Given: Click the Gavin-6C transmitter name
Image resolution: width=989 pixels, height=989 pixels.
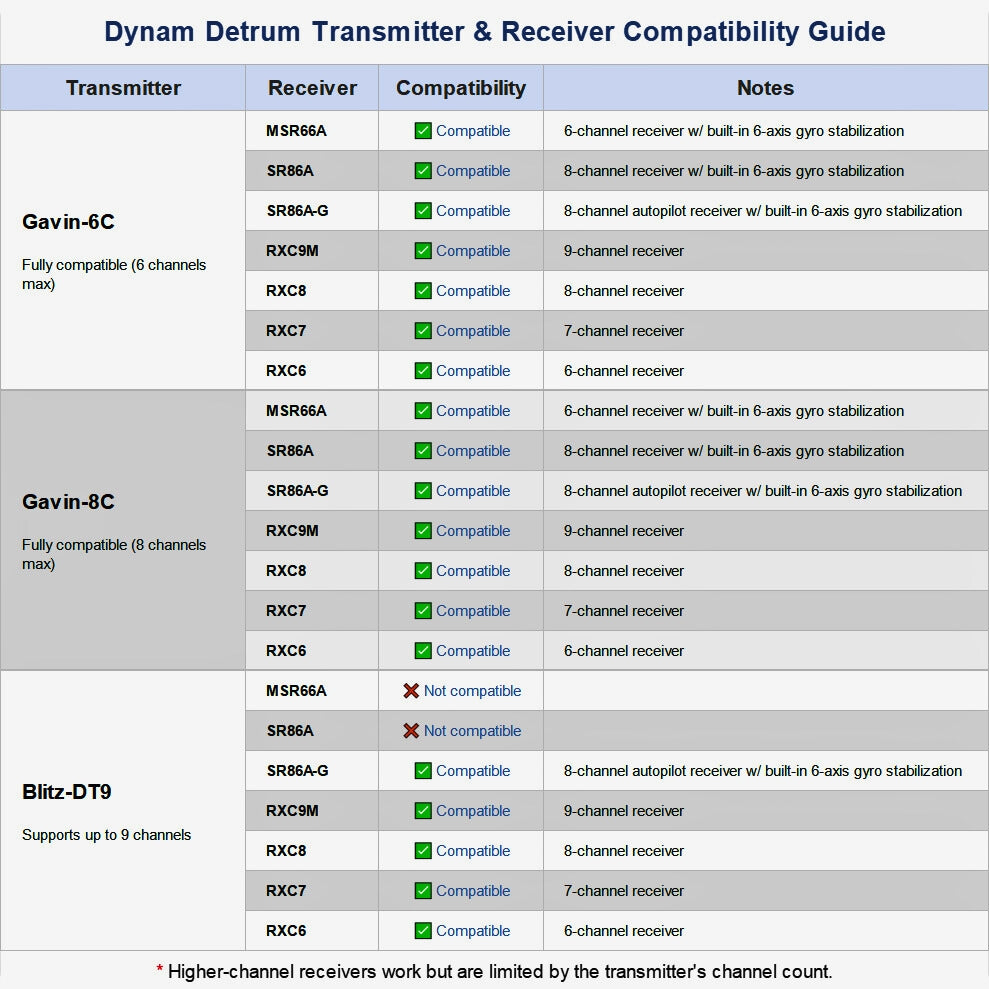Looking at the screenshot, I should click(68, 222).
